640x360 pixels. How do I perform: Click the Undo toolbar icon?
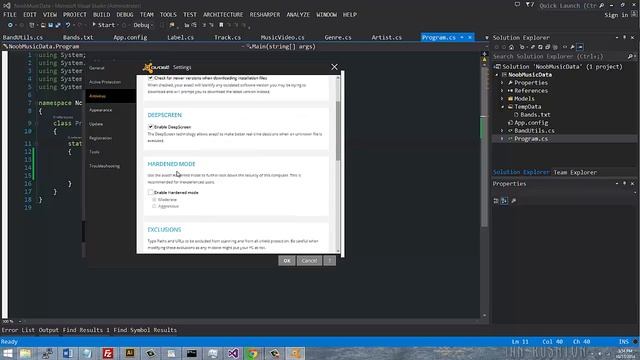pos(68,25)
